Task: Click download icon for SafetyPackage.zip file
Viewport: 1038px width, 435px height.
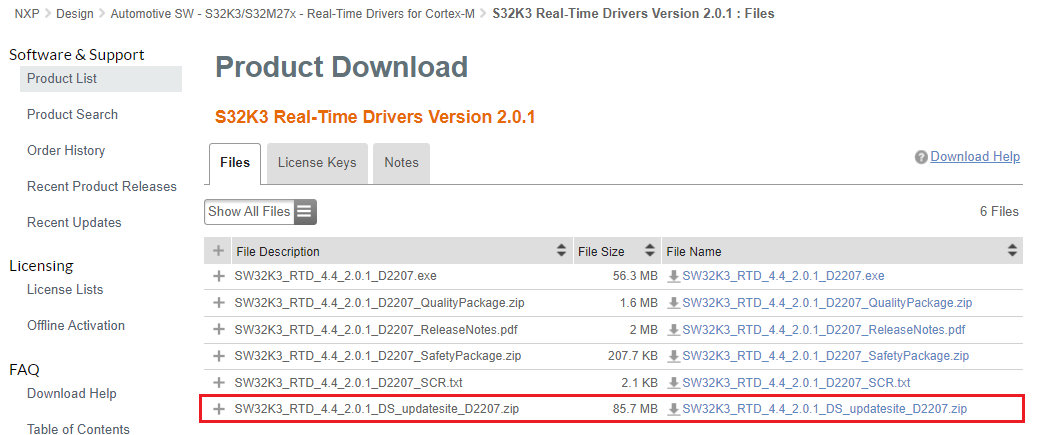Action: pos(674,356)
